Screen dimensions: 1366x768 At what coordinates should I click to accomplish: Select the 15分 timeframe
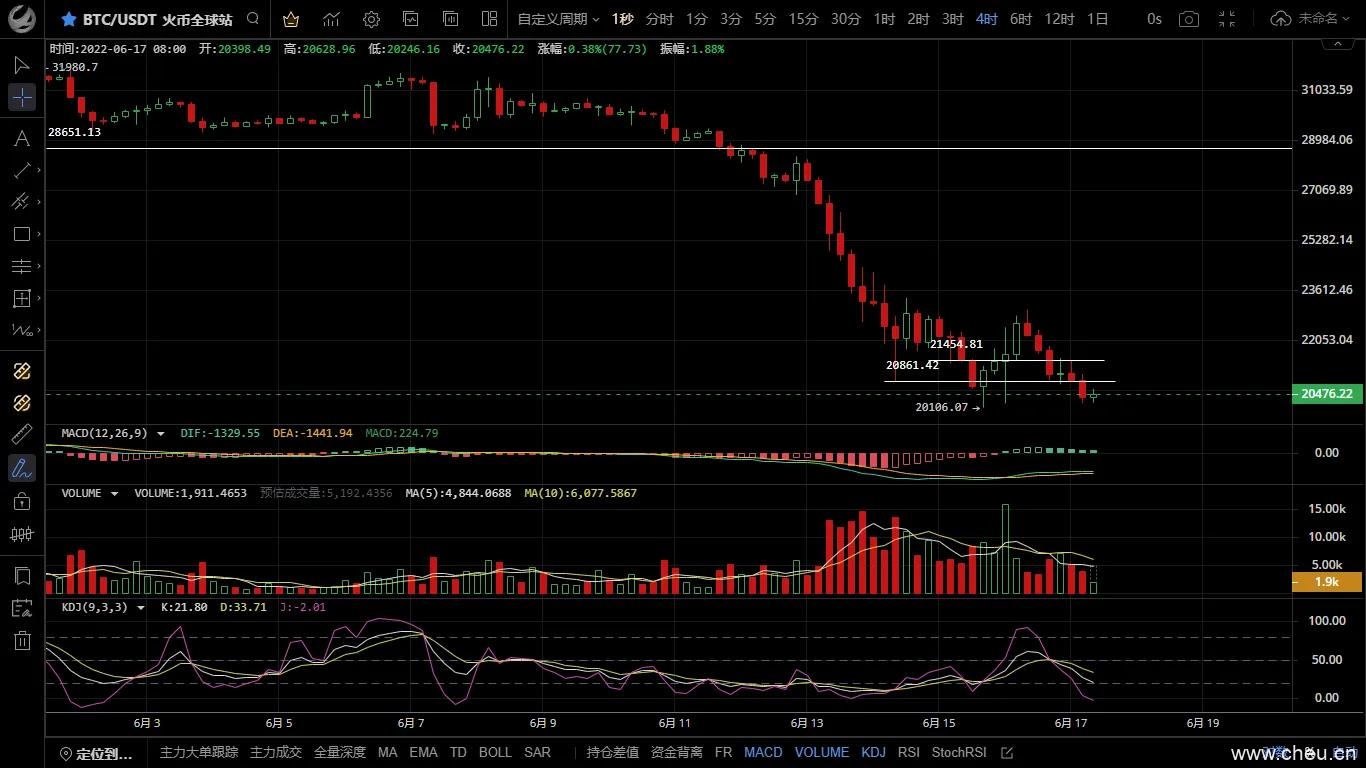click(803, 19)
